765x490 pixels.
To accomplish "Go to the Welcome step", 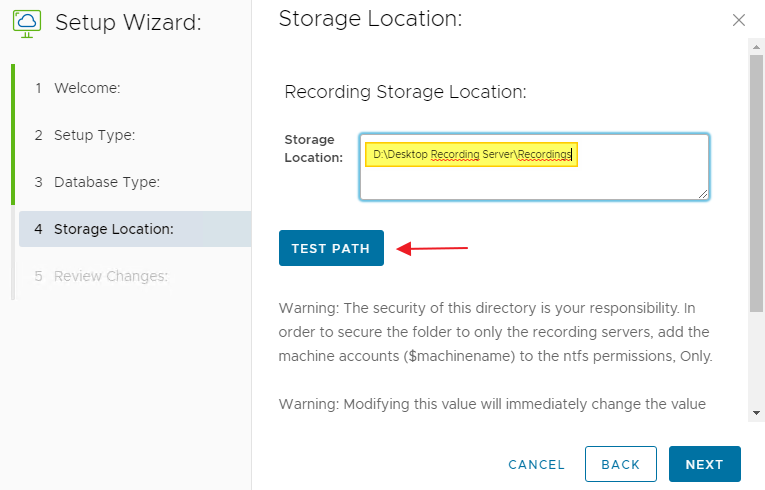I will [x=86, y=88].
